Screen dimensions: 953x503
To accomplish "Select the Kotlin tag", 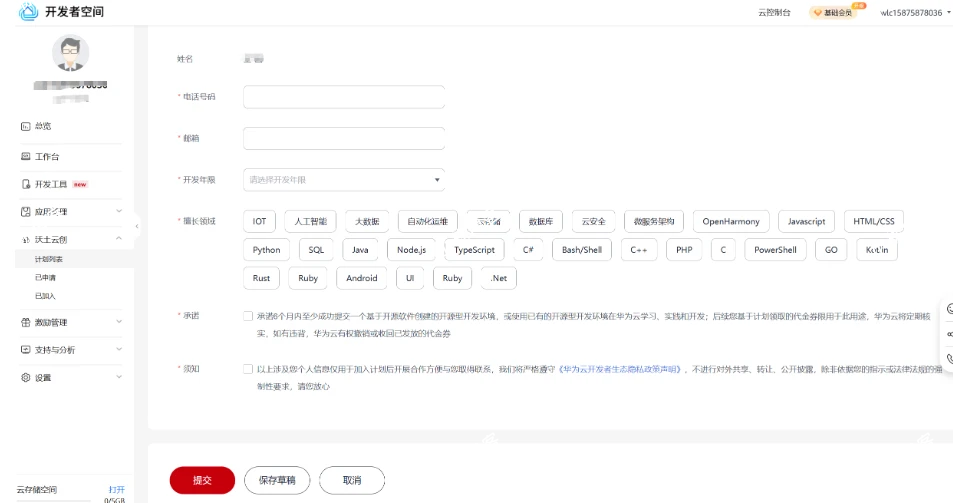I will [x=877, y=250].
